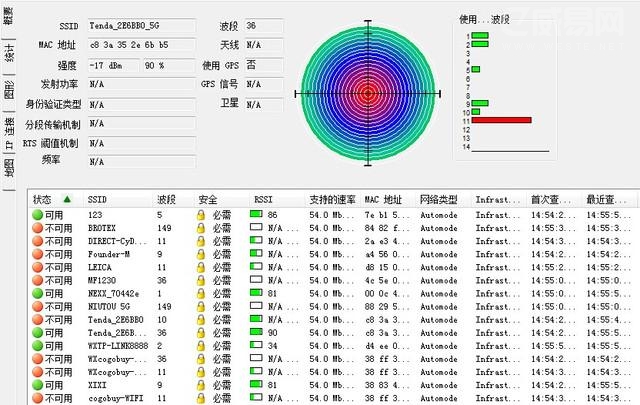The height and width of the screenshot is (405, 640).
Task: Click the red channel 11 usage bar
Action: (x=501, y=120)
